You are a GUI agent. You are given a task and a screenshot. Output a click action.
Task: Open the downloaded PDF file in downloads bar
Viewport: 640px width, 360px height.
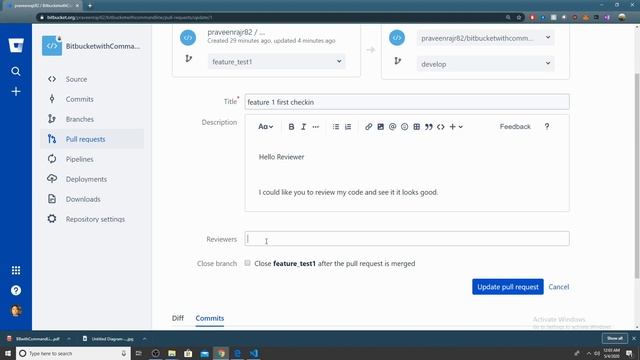pyautogui.click(x=38, y=339)
